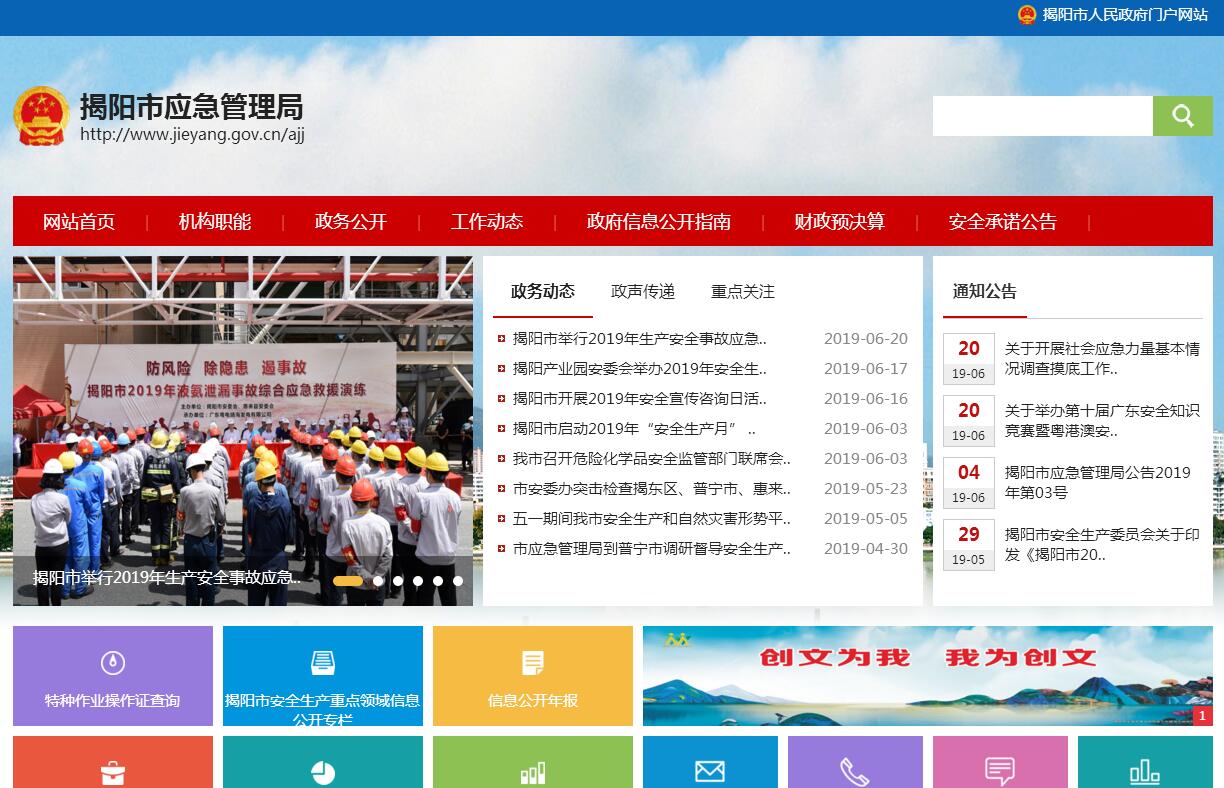Click in the search text field
The height and width of the screenshot is (788, 1224).
[x=1042, y=116]
